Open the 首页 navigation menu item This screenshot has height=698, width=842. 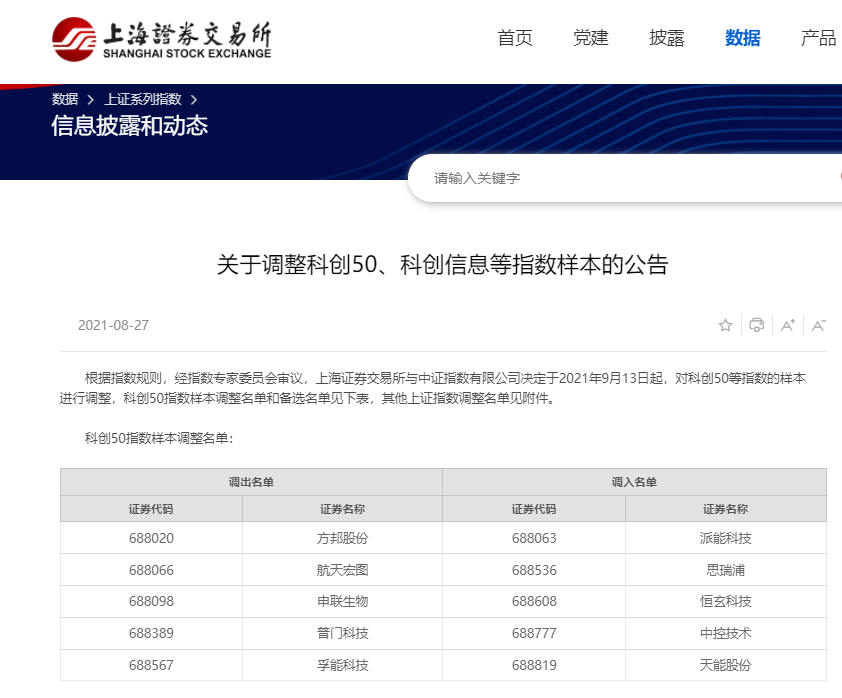(515, 38)
